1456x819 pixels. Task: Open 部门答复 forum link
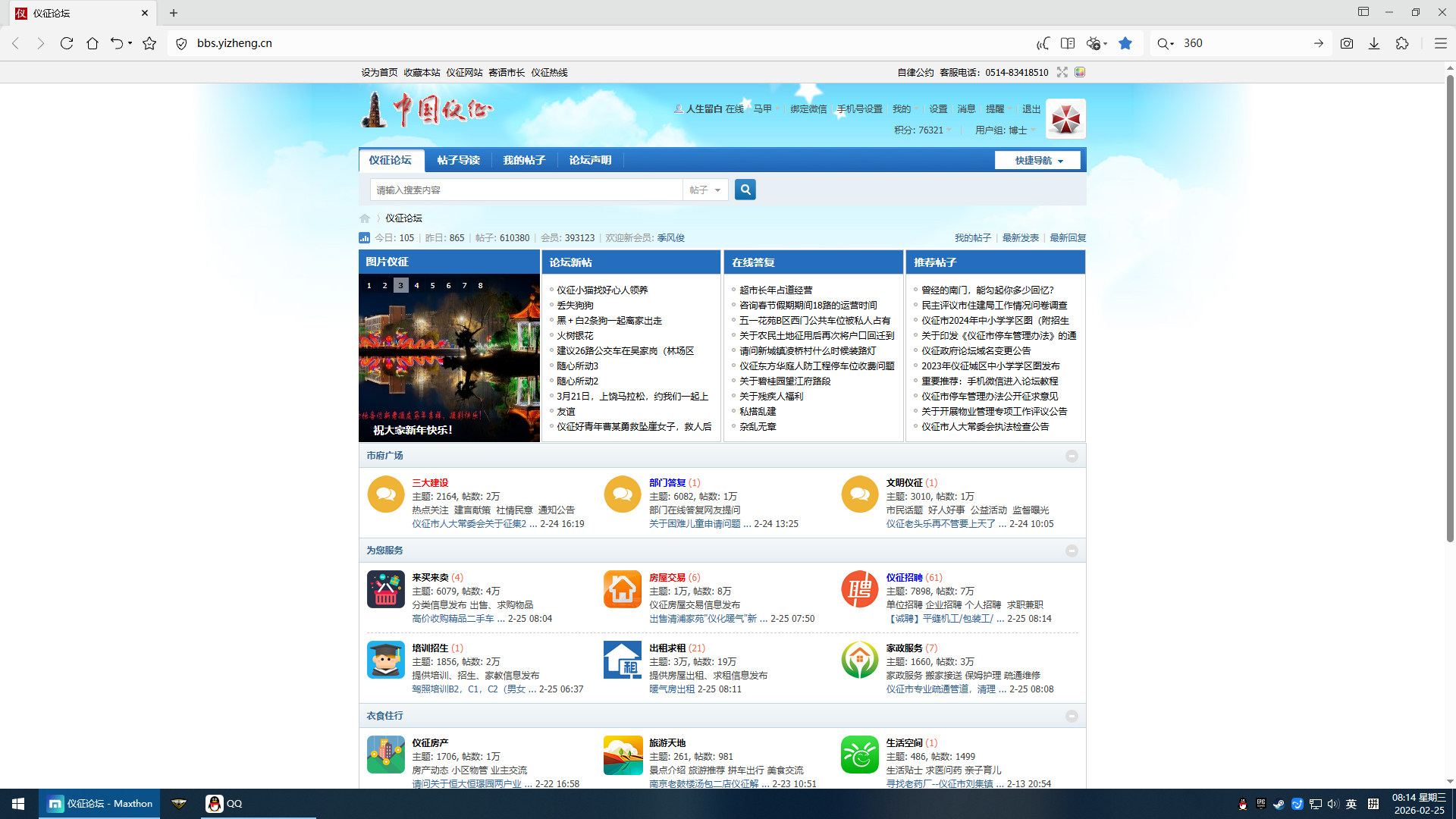667,483
